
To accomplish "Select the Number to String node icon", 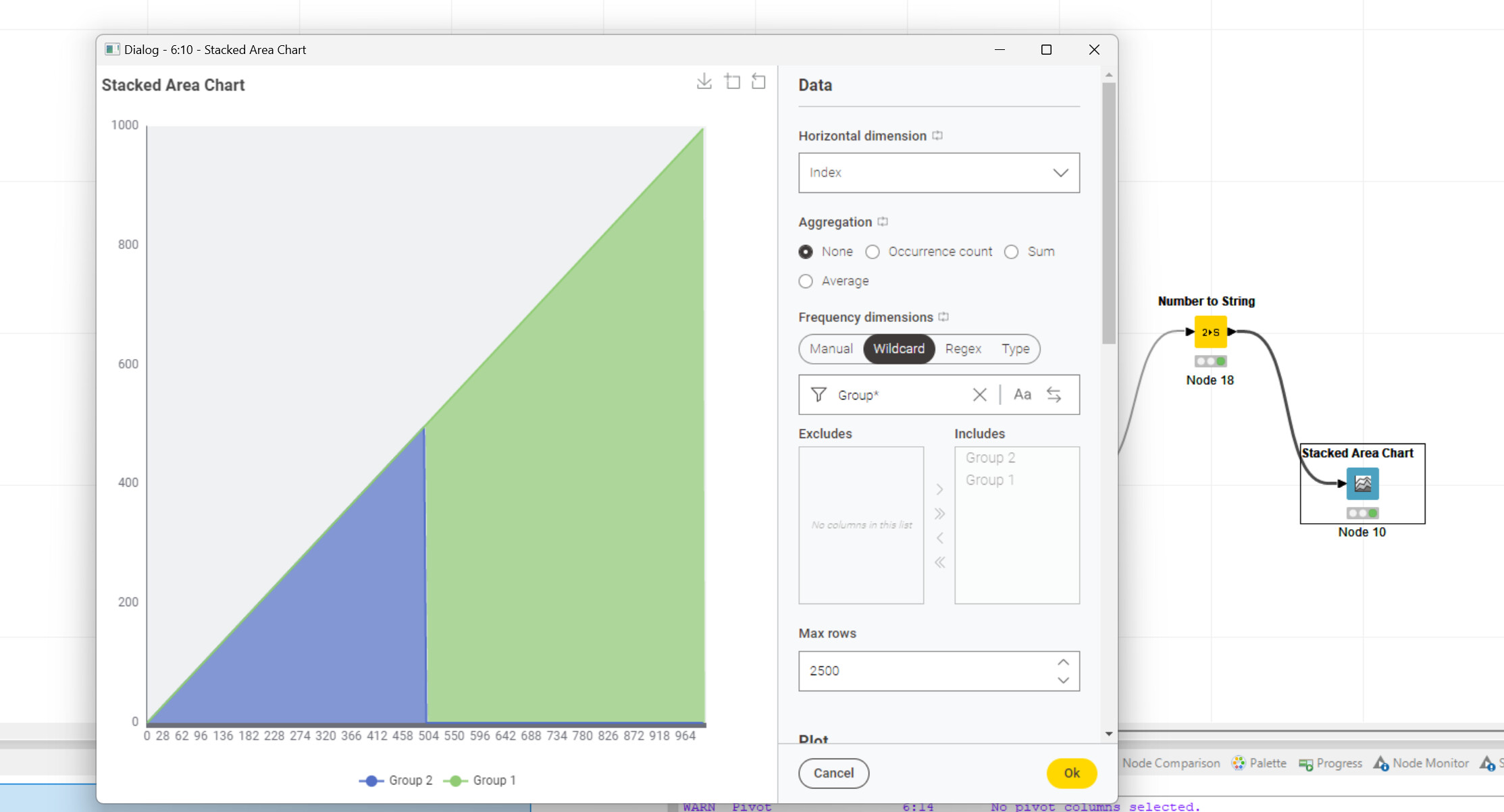I will click(1210, 332).
